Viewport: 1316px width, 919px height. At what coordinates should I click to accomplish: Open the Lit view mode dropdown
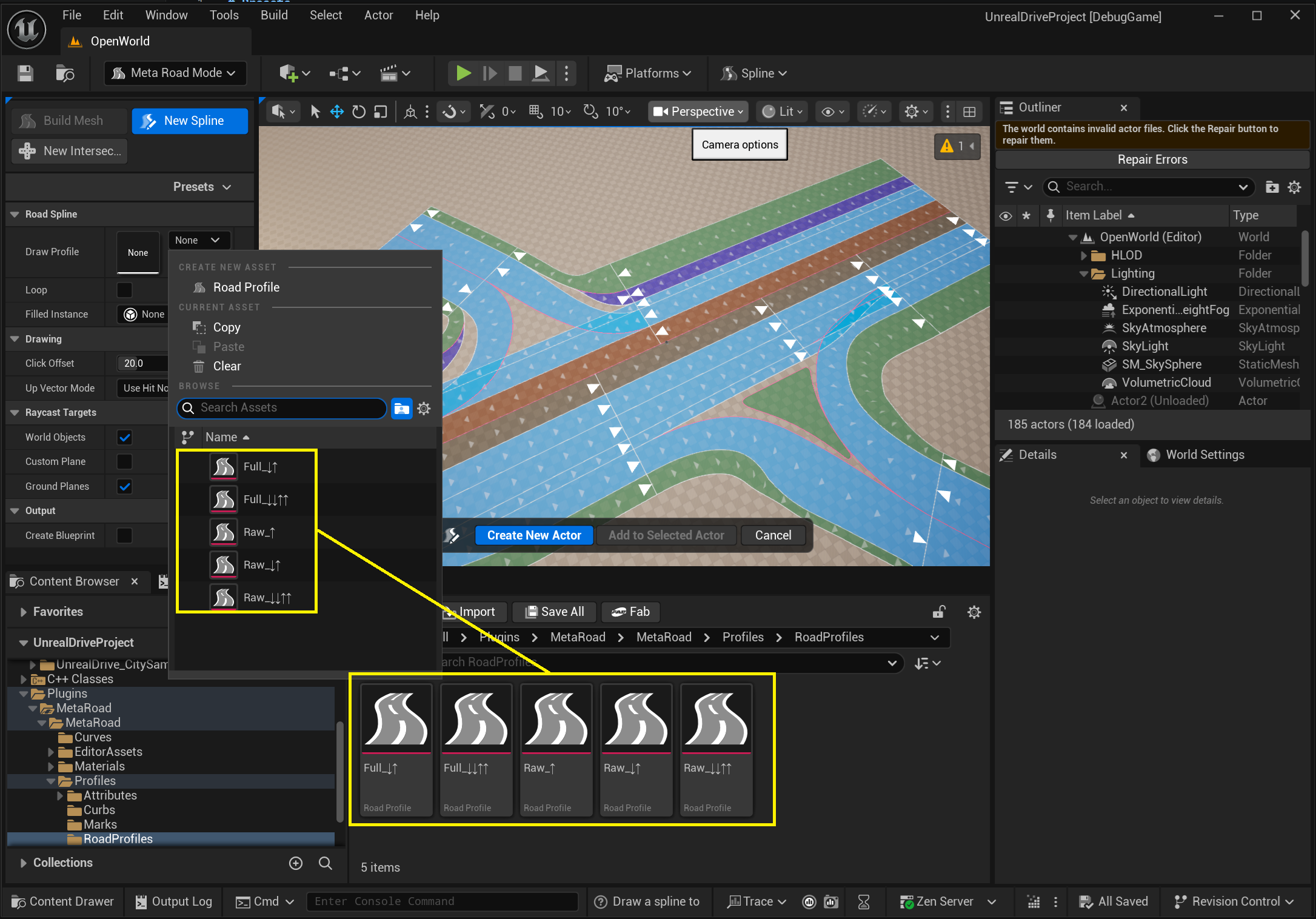pos(782,112)
